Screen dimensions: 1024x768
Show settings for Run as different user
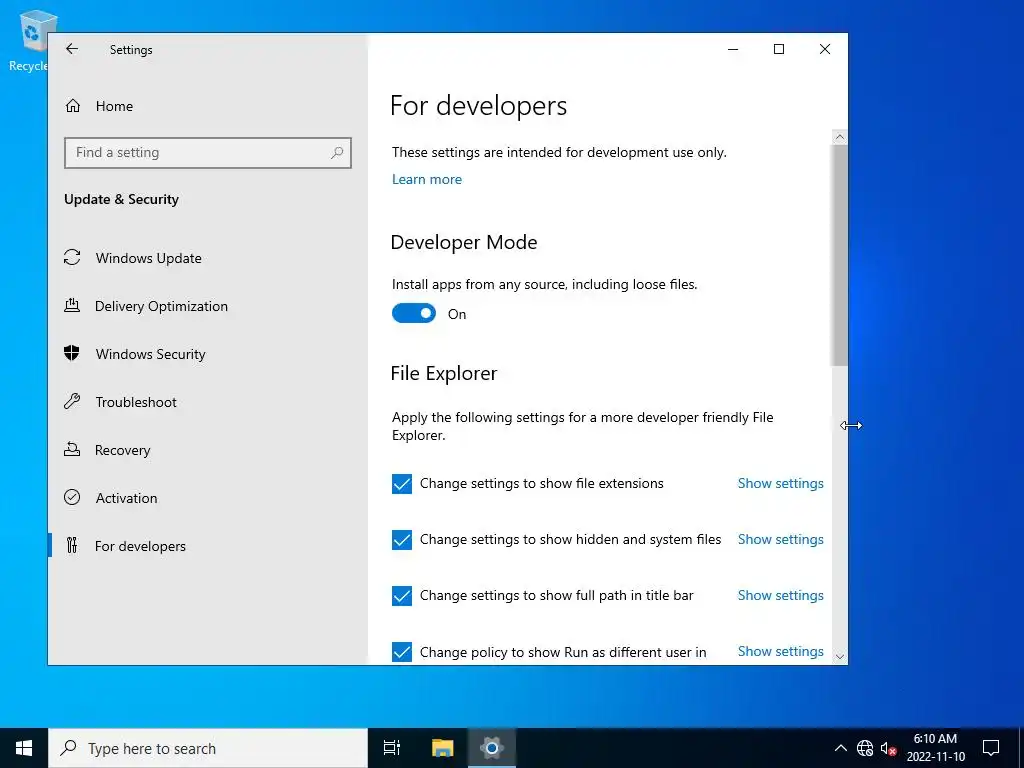pyautogui.click(x=780, y=651)
